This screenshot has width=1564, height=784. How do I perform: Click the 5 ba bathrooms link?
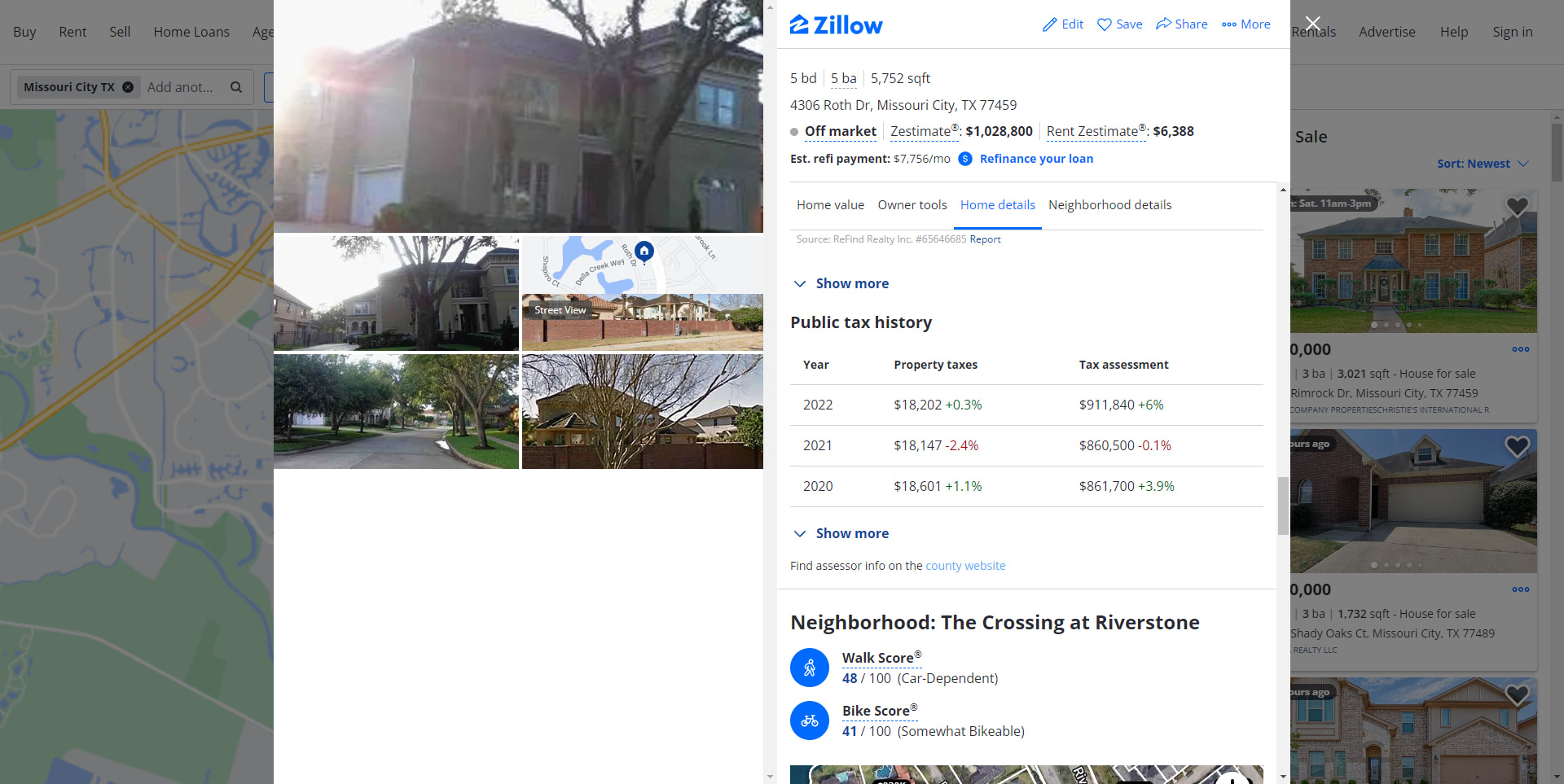point(843,78)
